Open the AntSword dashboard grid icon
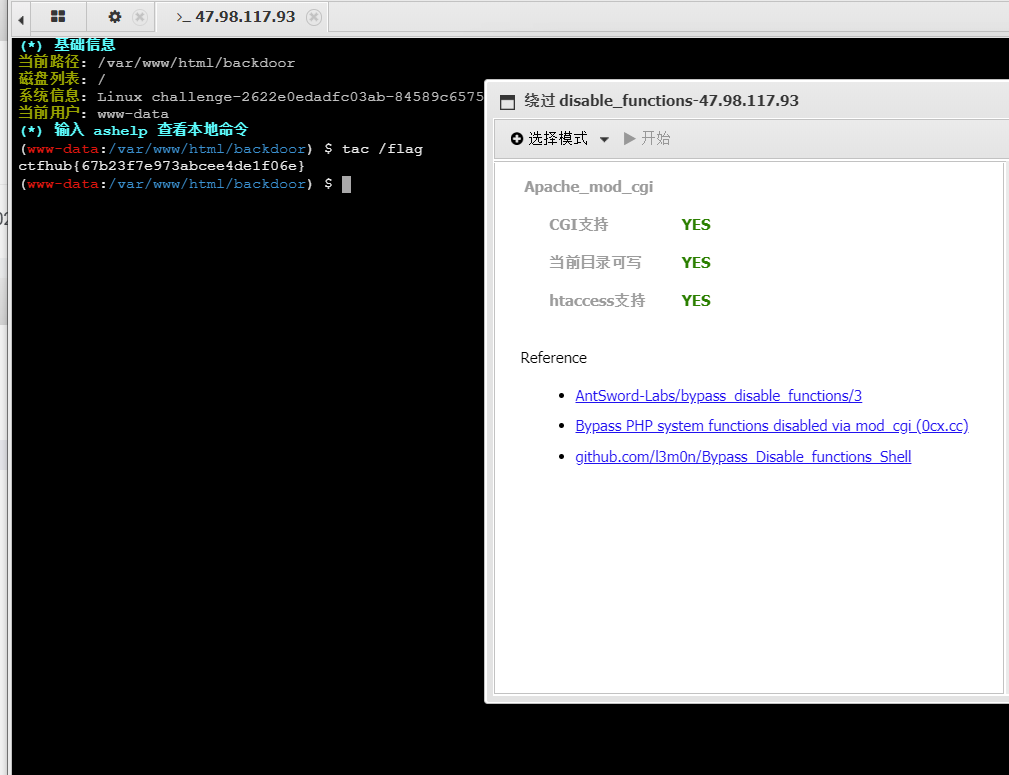The image size is (1009, 775). click(56, 17)
